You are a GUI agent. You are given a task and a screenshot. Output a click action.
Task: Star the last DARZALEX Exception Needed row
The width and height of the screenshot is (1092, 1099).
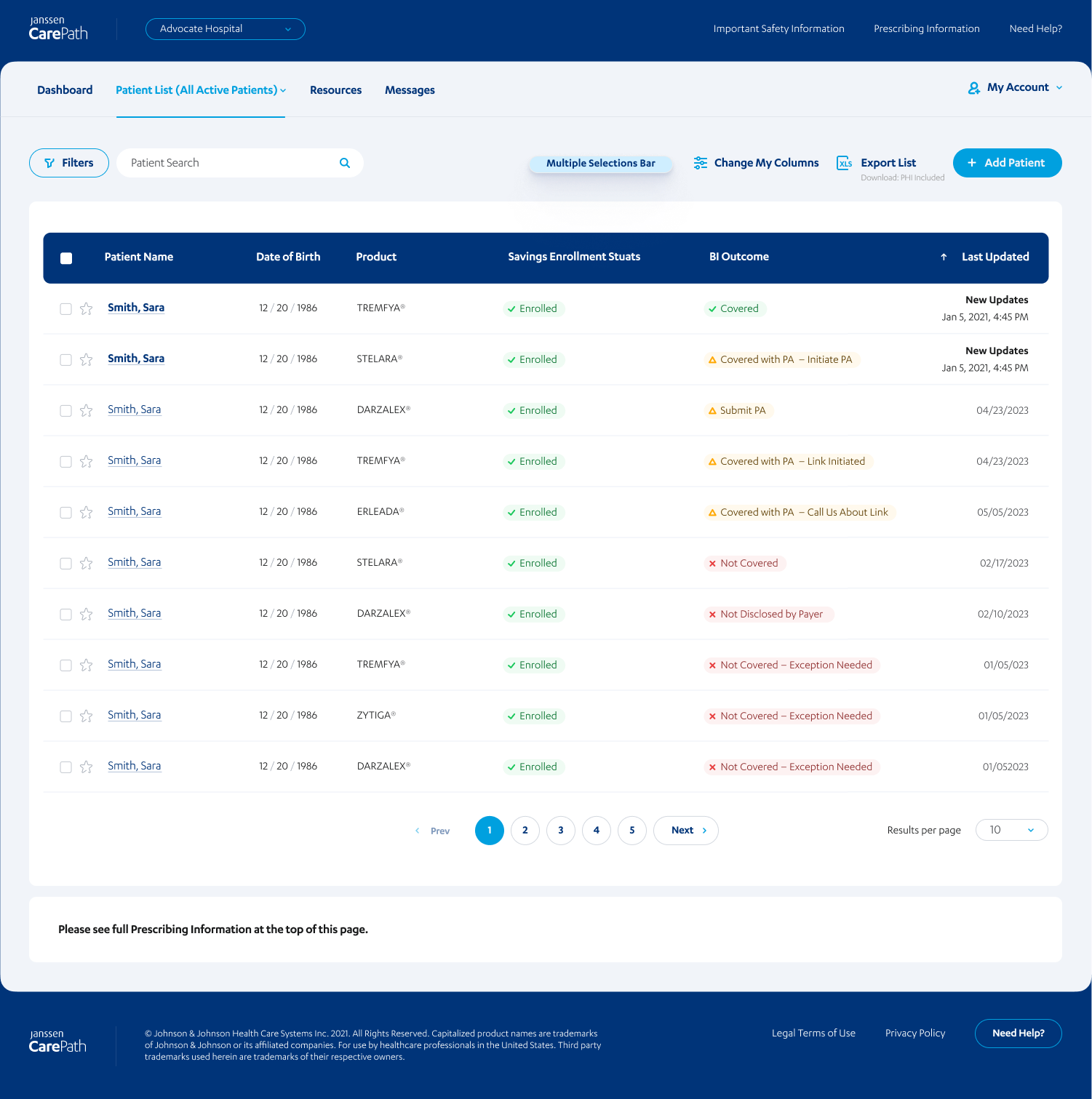point(86,767)
